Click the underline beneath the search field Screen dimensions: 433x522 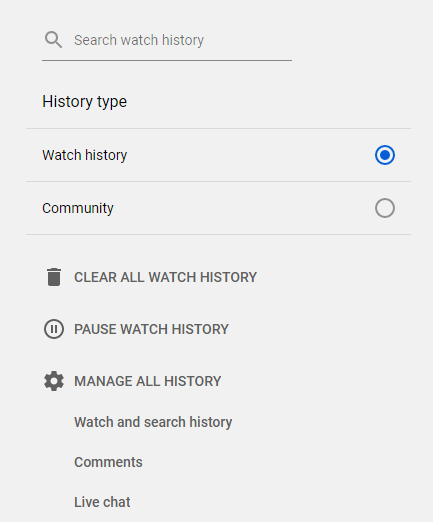[x=167, y=60]
